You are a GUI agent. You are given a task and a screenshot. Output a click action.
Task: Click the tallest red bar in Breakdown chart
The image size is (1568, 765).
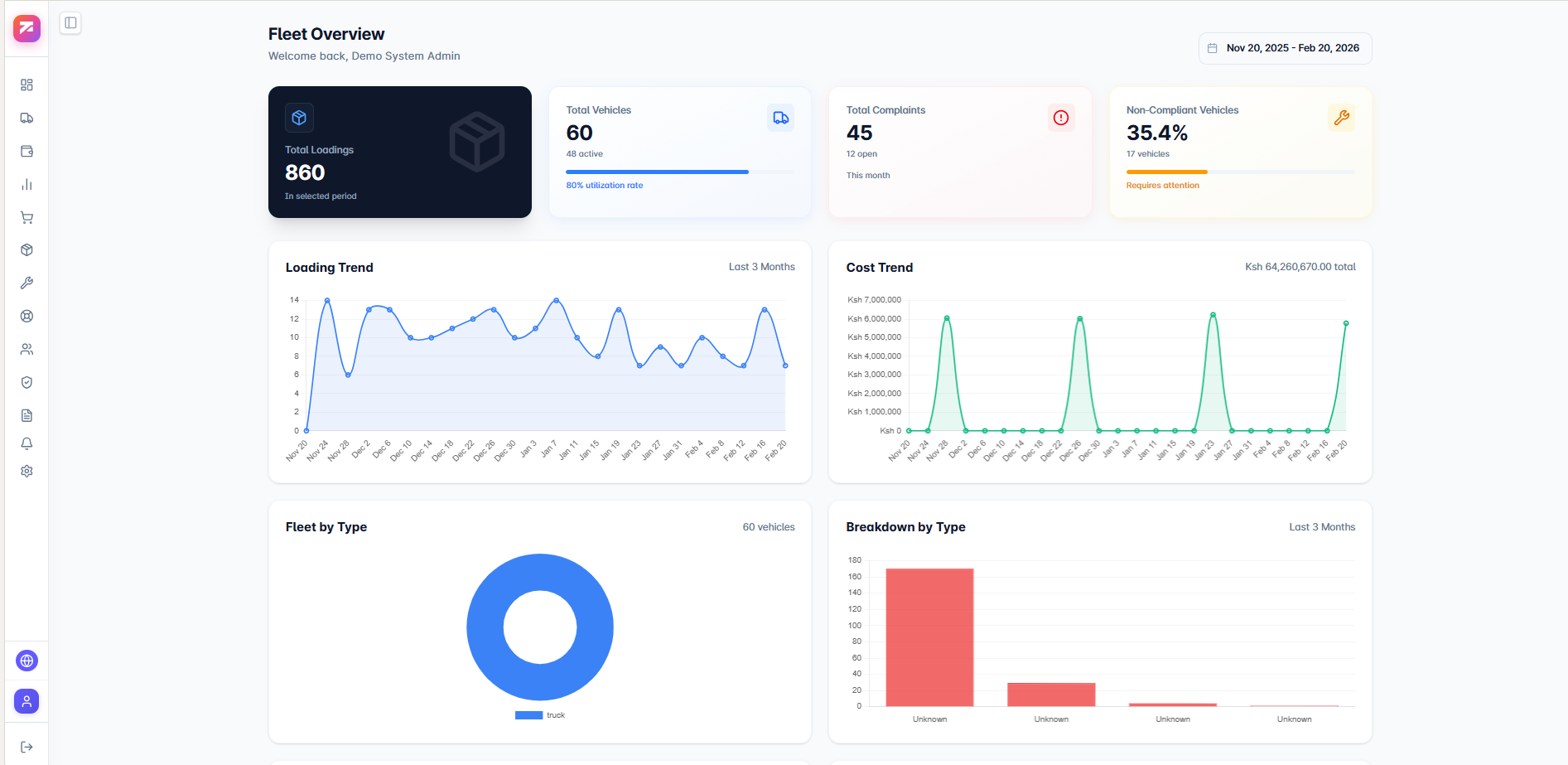click(929, 637)
